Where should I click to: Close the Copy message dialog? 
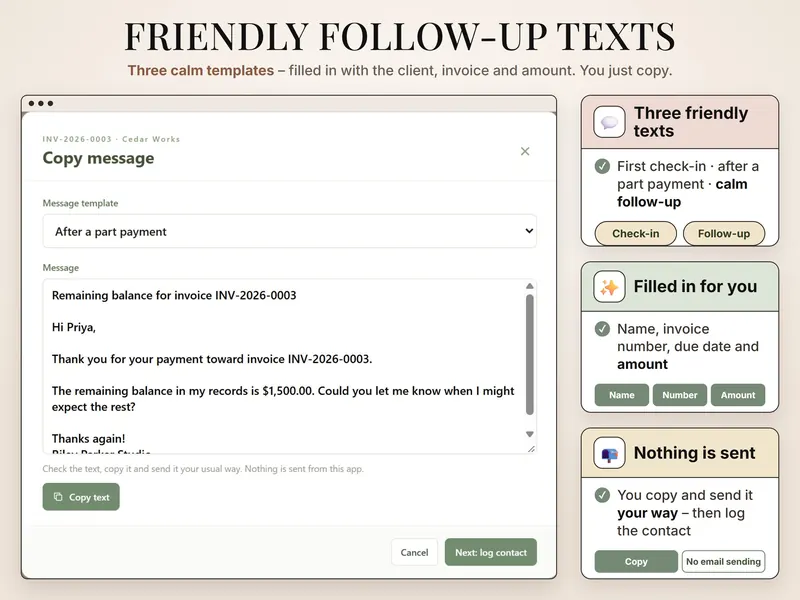(524, 151)
